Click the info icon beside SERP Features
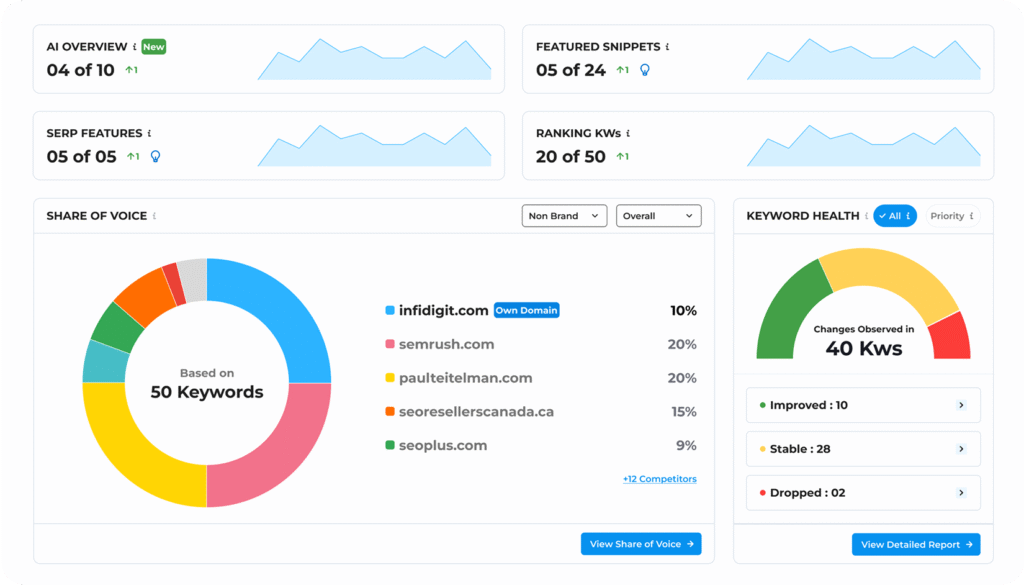Image resolution: width=1024 pixels, height=585 pixels. tap(149, 133)
